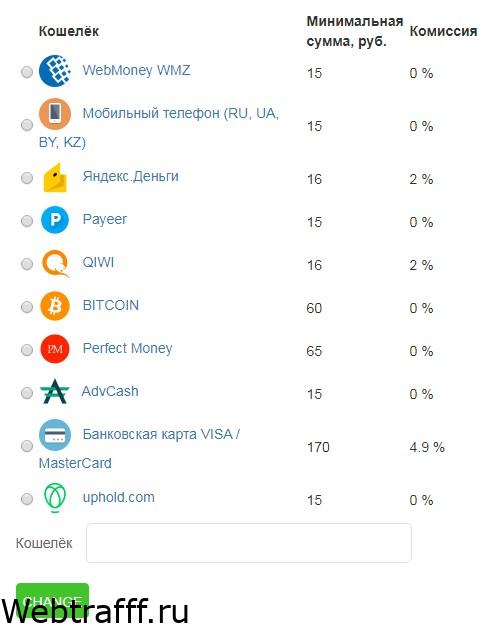The image size is (498, 625).
Task: Focus the Кошелёк text input field
Action: pos(249,543)
